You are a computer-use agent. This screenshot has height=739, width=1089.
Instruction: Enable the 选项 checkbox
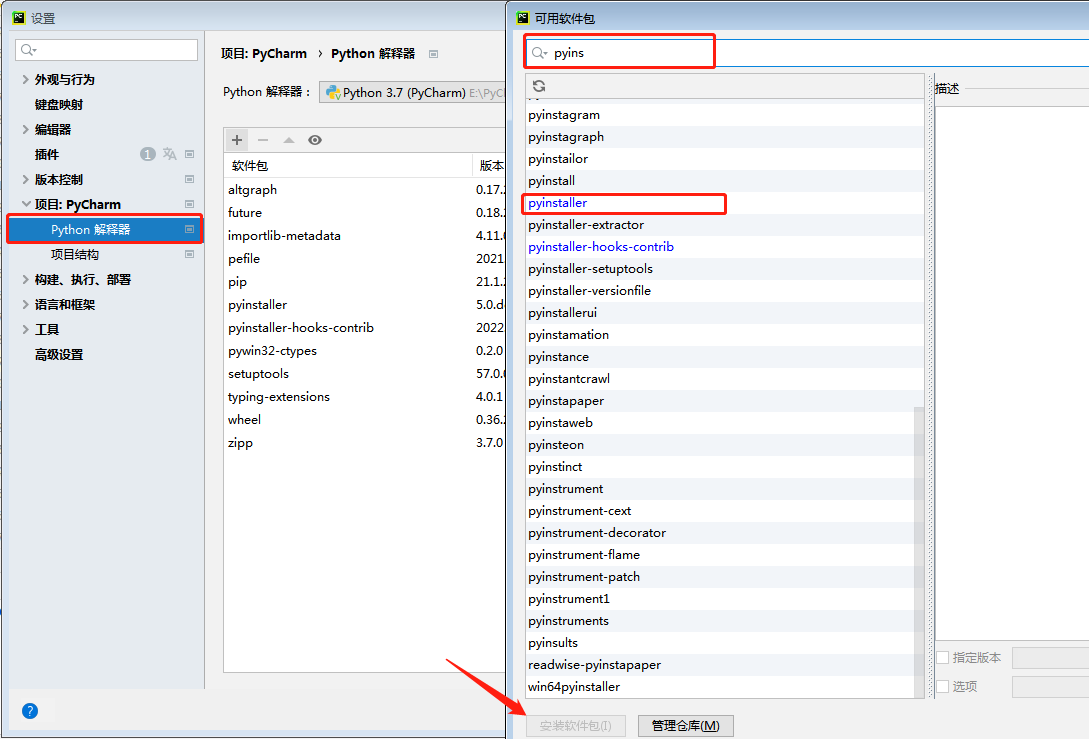point(942,686)
